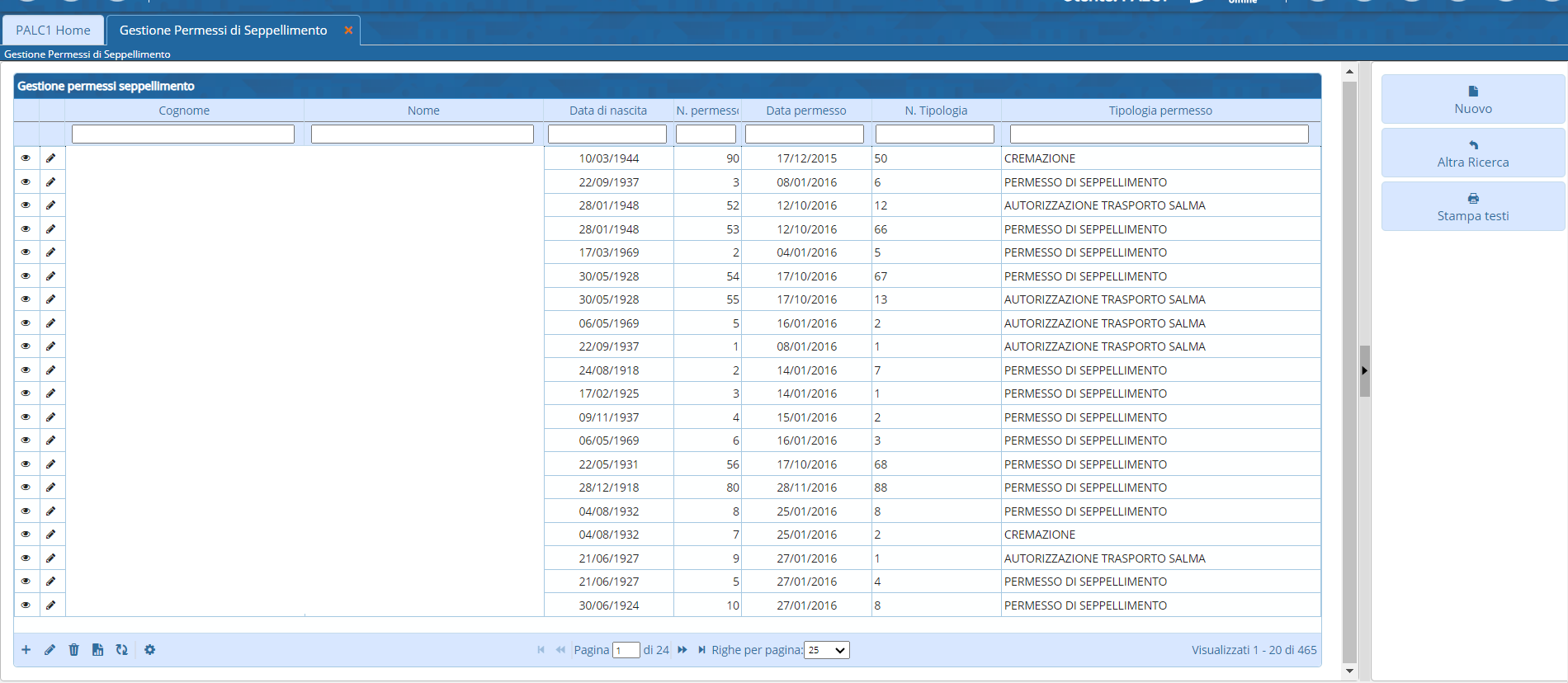The image size is (1568, 683).
Task: Click the Tipologia permesso filter field
Action: click(1159, 134)
